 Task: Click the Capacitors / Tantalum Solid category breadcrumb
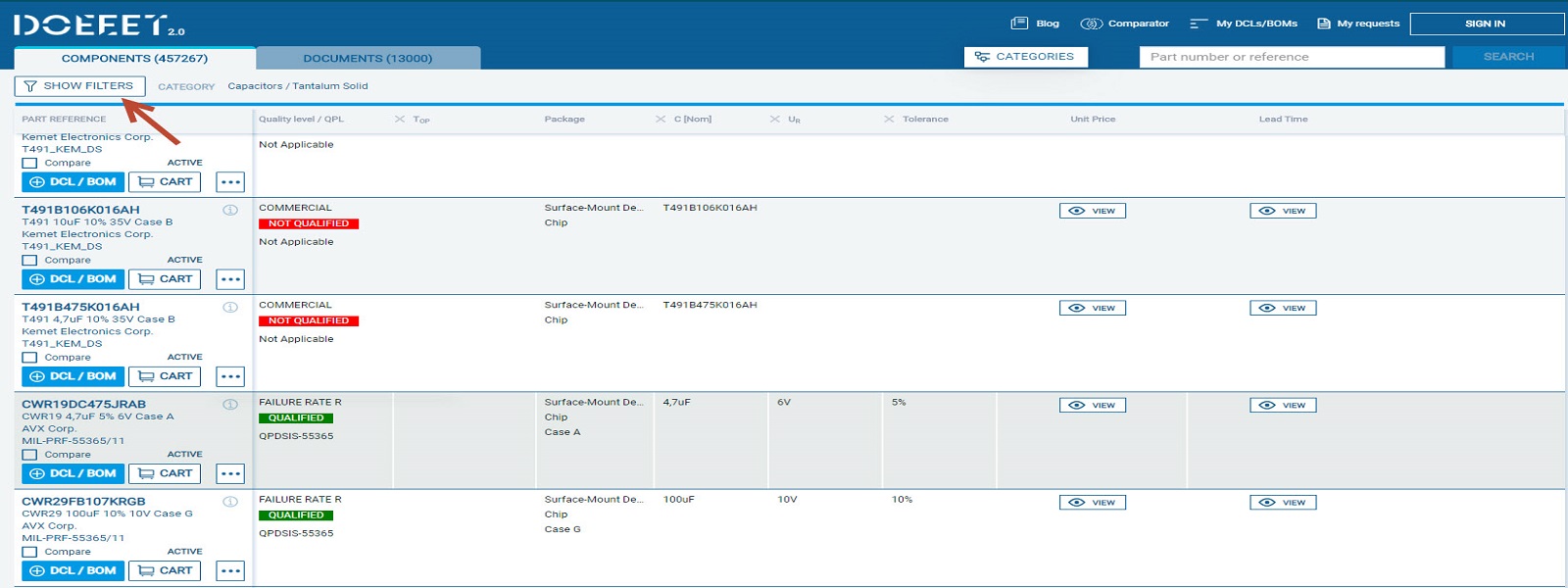(x=298, y=86)
